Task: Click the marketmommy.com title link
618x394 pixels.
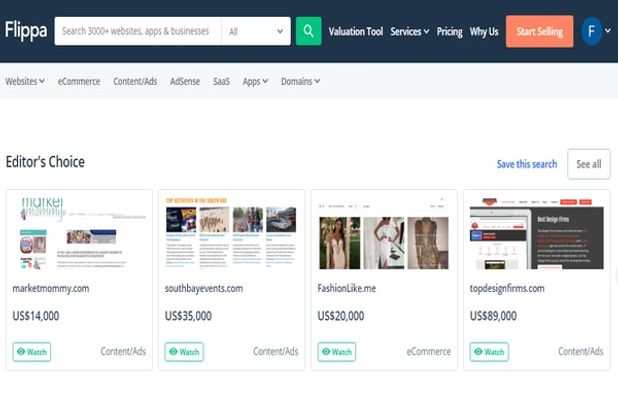Action: 51,288
